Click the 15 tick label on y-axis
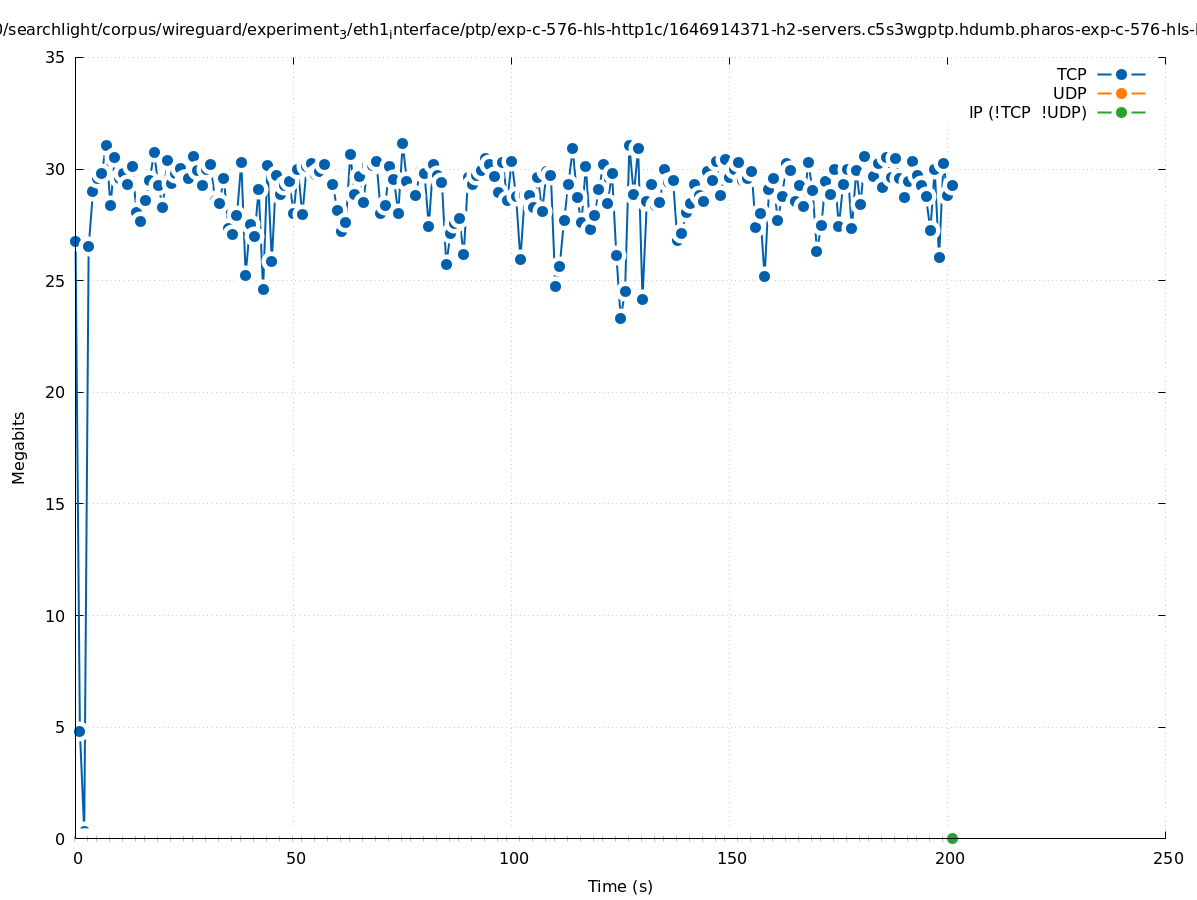The width and height of the screenshot is (1197, 900). coord(56,504)
